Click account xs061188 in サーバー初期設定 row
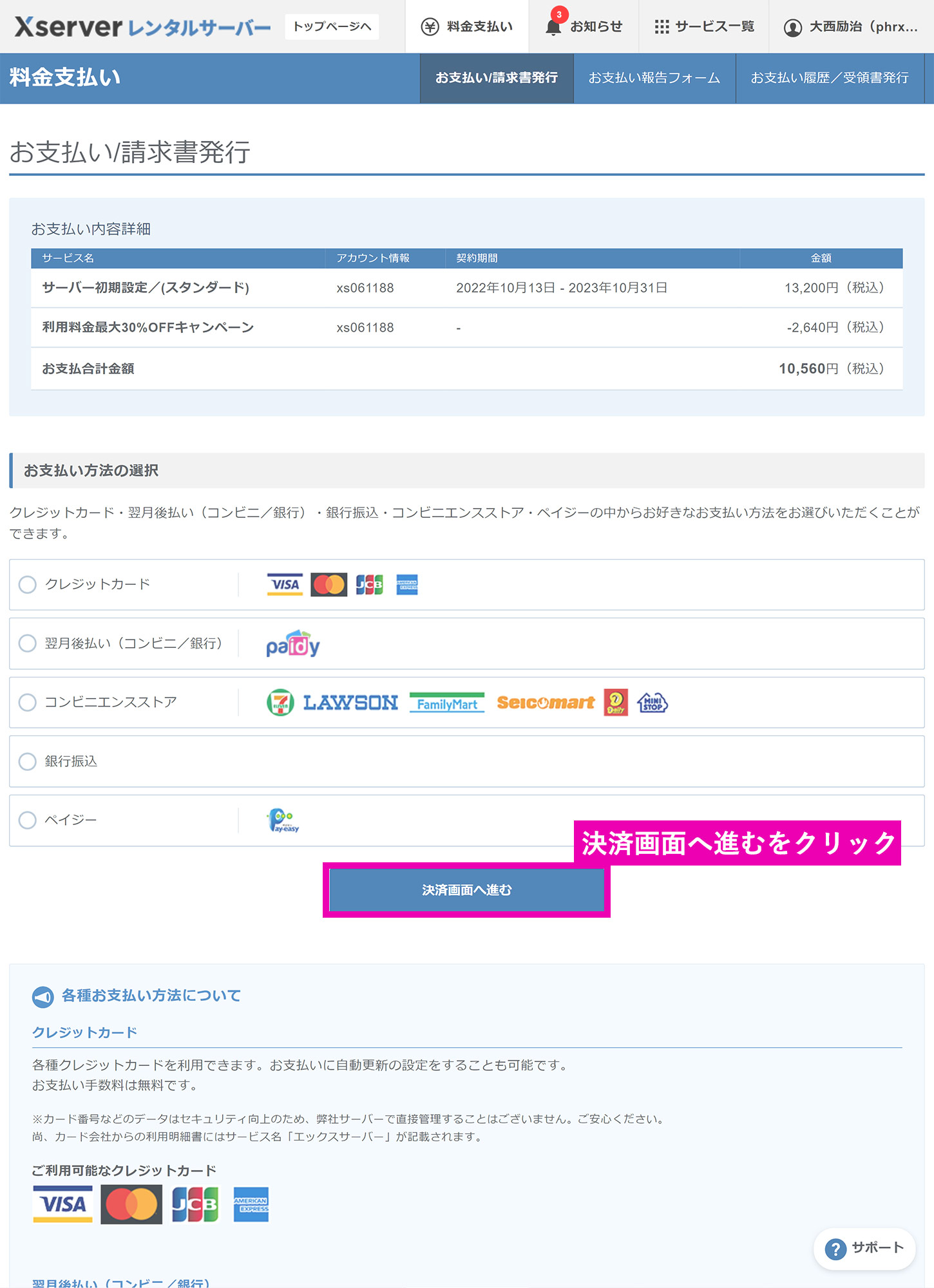This screenshot has width=934, height=1288. click(365, 288)
